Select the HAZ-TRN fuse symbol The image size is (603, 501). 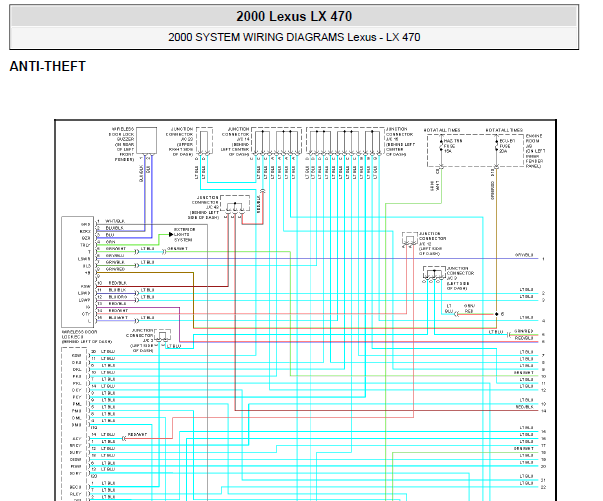click(441, 146)
